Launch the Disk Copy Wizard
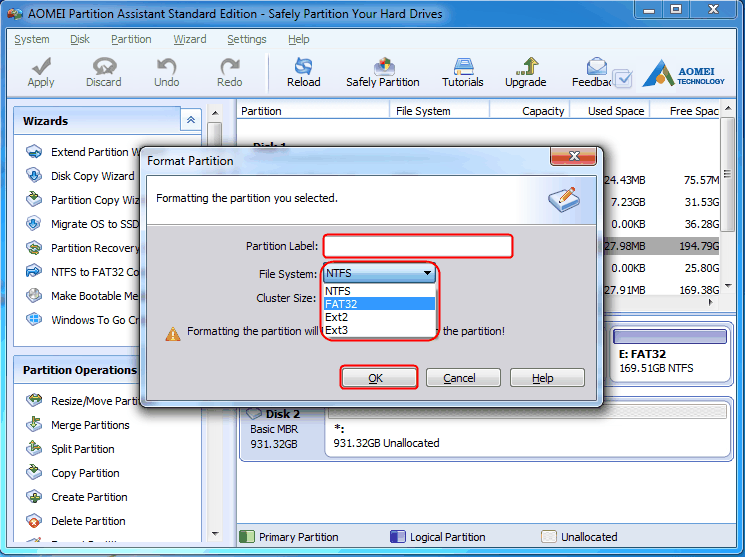This screenshot has width=745, height=557. tap(80, 176)
